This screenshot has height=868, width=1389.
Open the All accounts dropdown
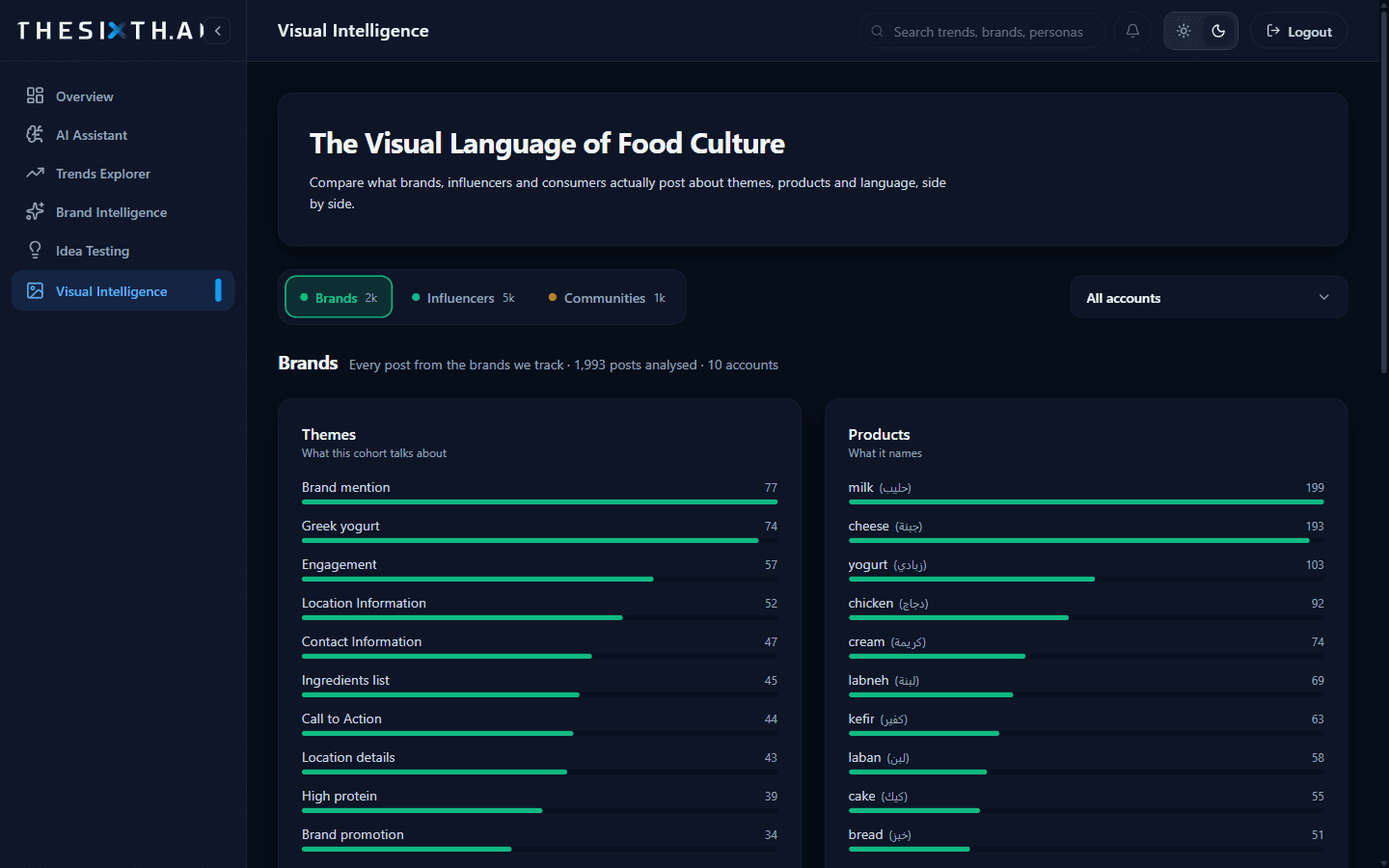1209,297
